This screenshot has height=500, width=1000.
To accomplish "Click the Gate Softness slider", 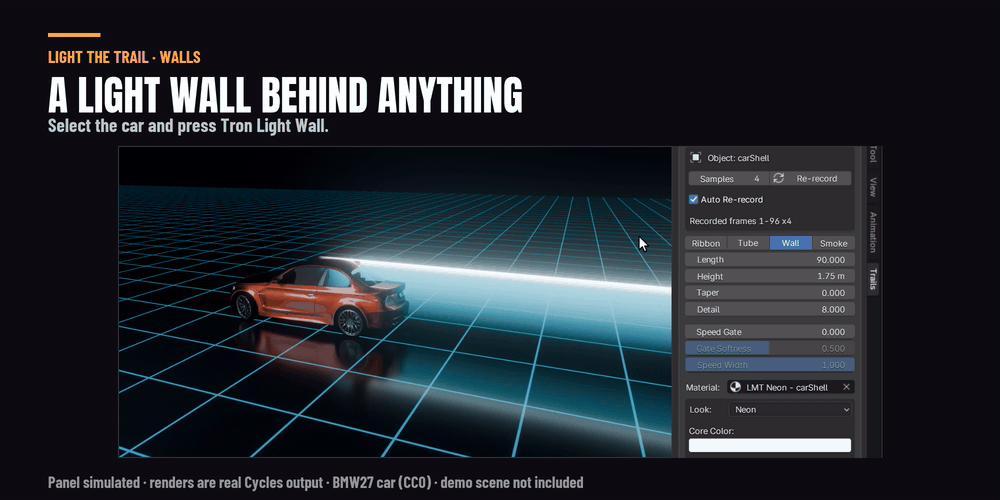I will tap(770, 348).
